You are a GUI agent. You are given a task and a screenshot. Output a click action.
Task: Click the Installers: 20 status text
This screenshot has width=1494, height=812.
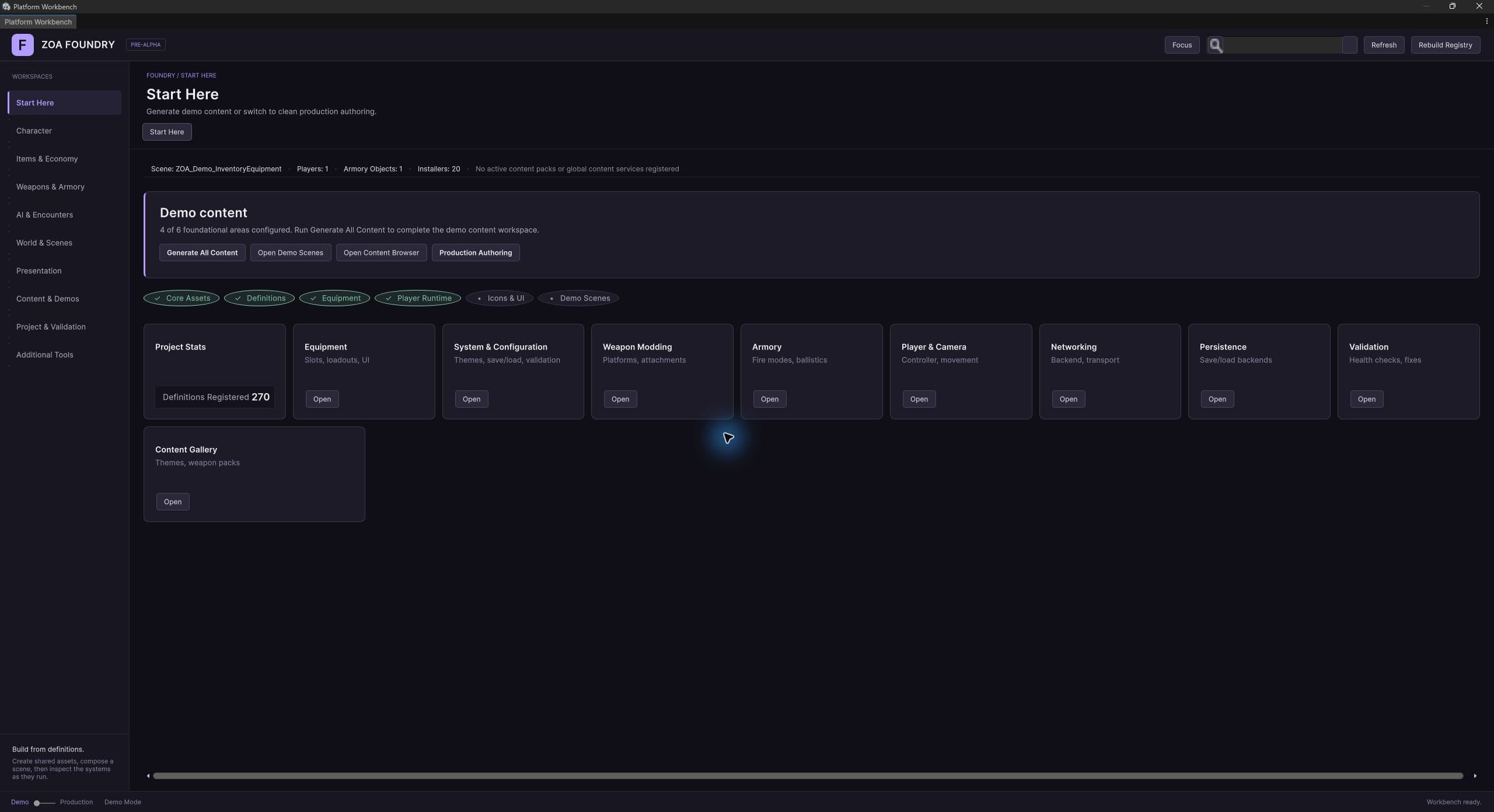[439, 169]
